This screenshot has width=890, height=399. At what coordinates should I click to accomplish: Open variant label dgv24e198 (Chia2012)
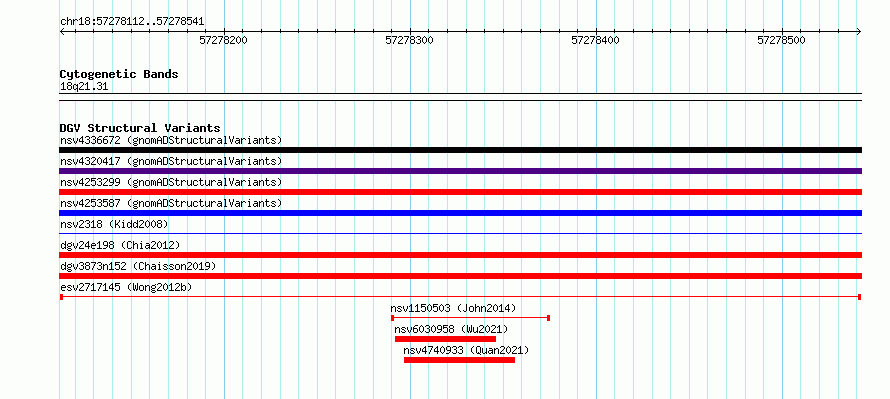[x=120, y=245]
